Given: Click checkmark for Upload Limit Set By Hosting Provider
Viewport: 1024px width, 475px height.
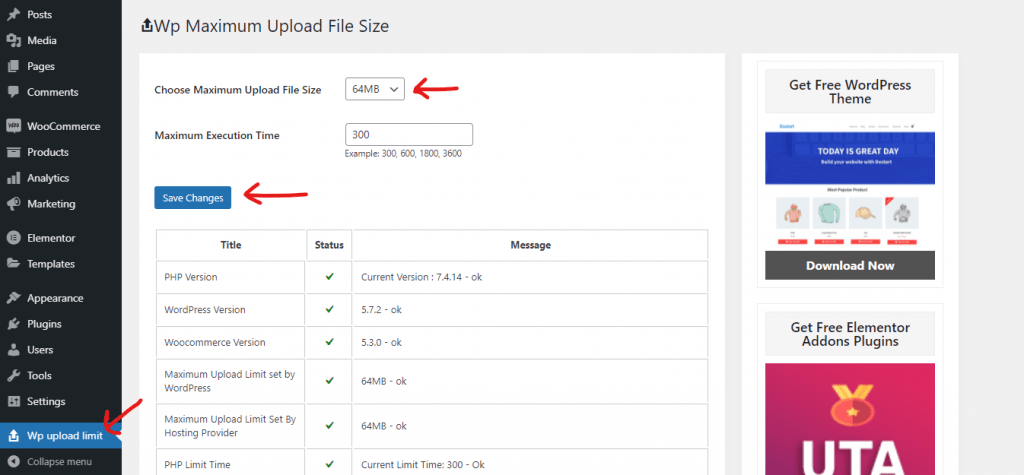Looking at the screenshot, I should click(x=329, y=425).
